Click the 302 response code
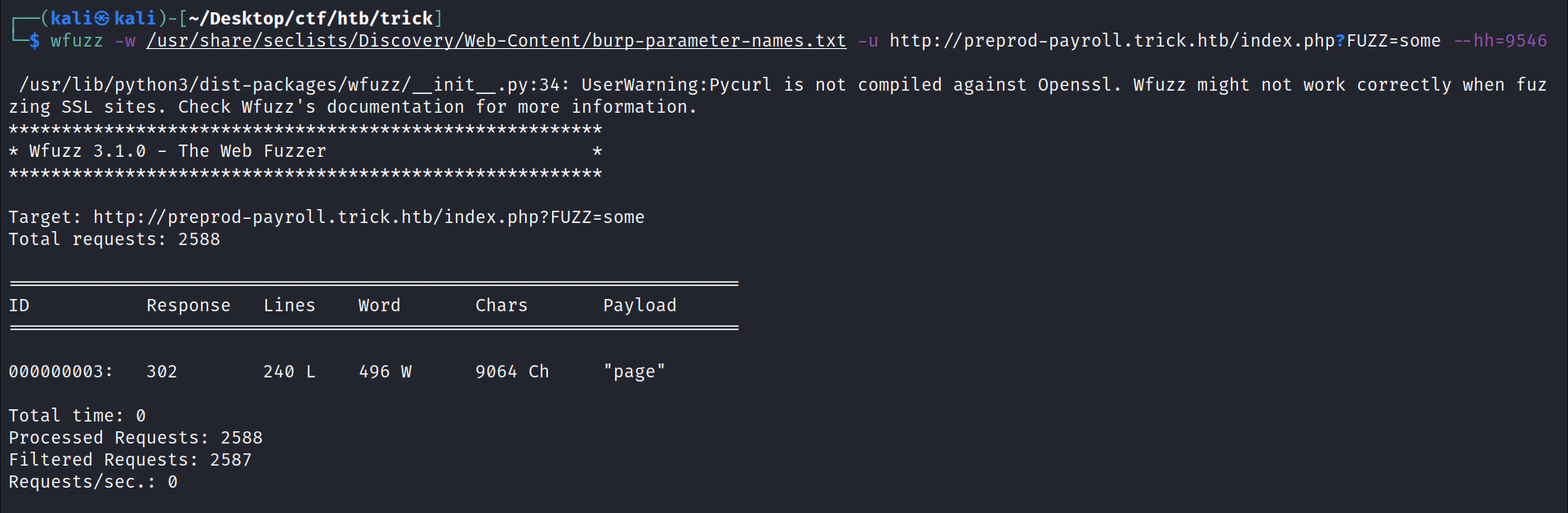The width and height of the screenshot is (1568, 513). click(162, 372)
